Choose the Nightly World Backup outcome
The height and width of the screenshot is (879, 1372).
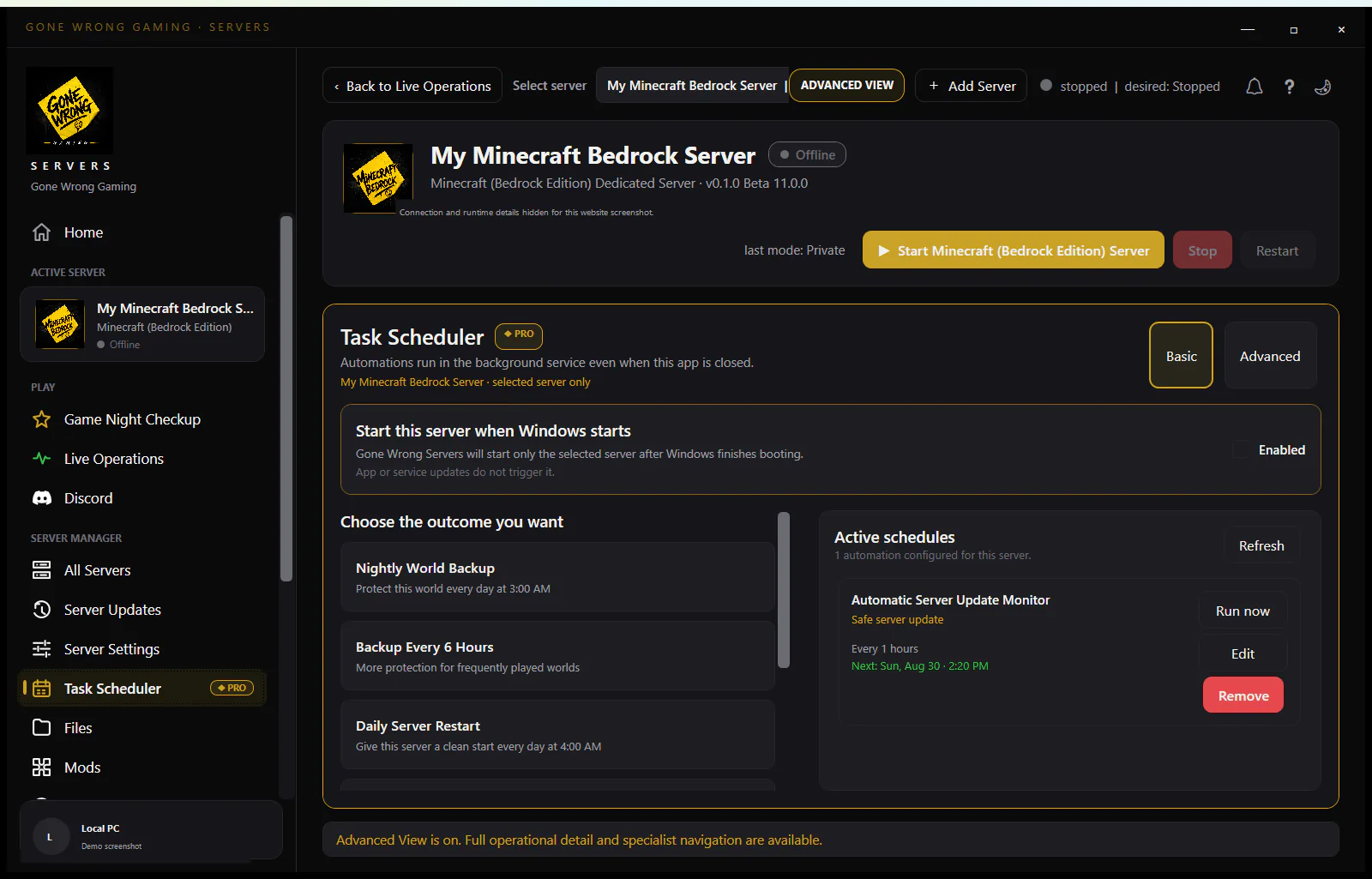(557, 577)
